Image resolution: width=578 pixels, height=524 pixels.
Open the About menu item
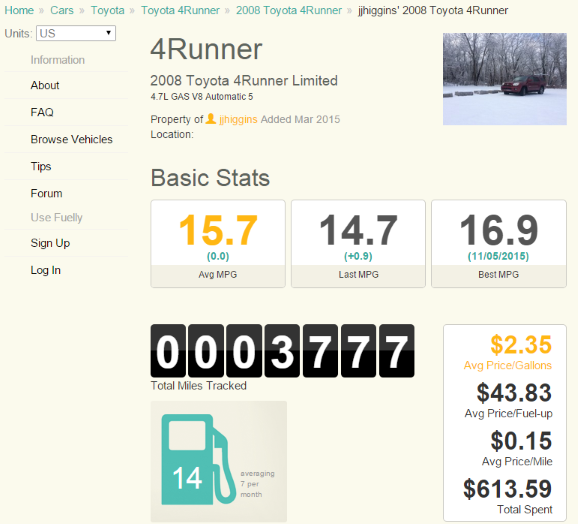coord(45,85)
